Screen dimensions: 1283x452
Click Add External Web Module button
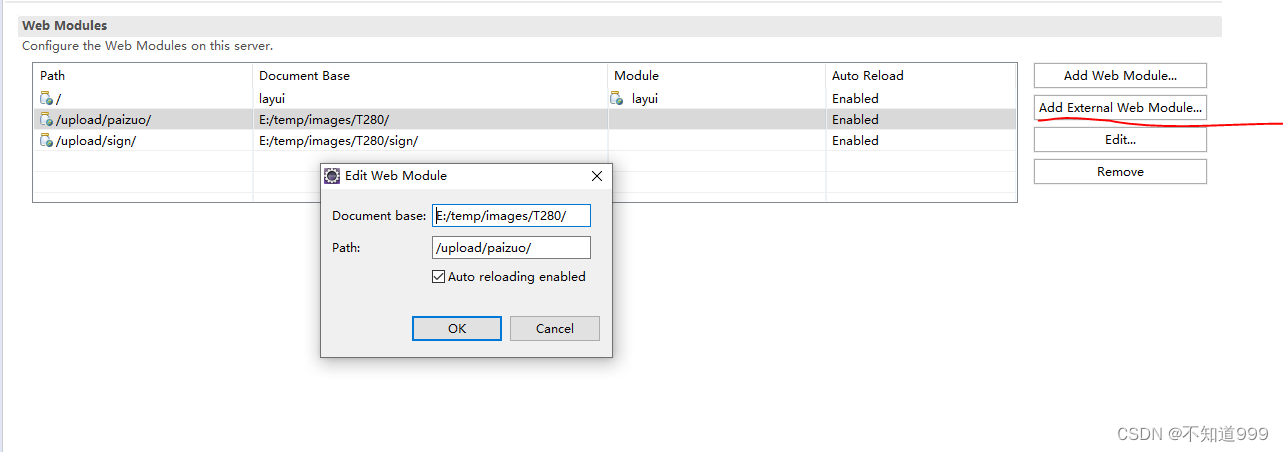pyautogui.click(x=1120, y=107)
